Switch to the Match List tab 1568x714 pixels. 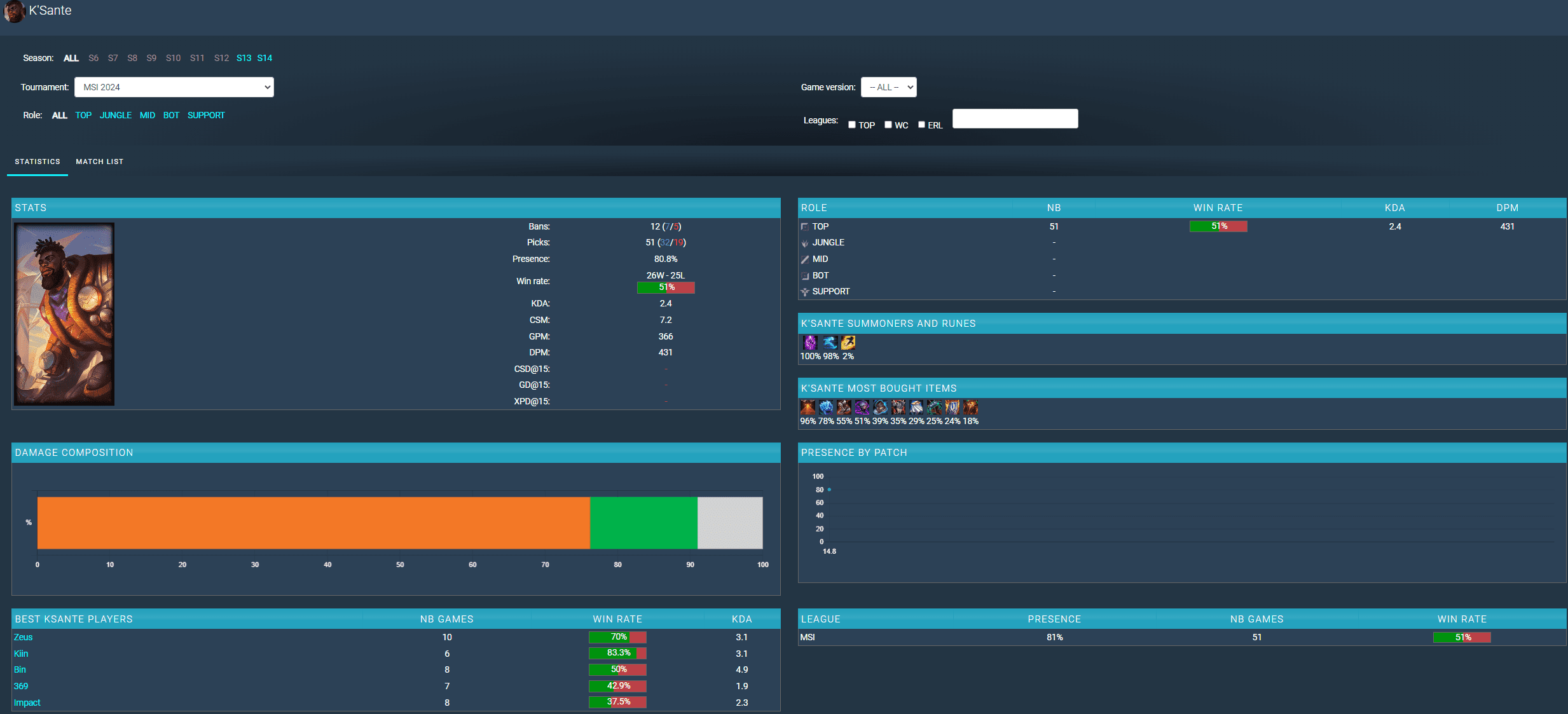[100, 161]
